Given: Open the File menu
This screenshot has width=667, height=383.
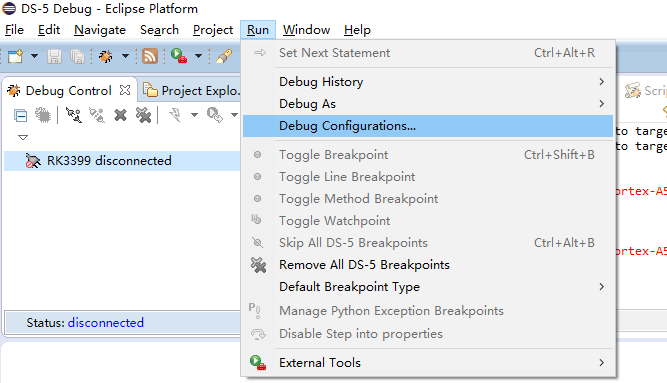Looking at the screenshot, I should point(14,30).
